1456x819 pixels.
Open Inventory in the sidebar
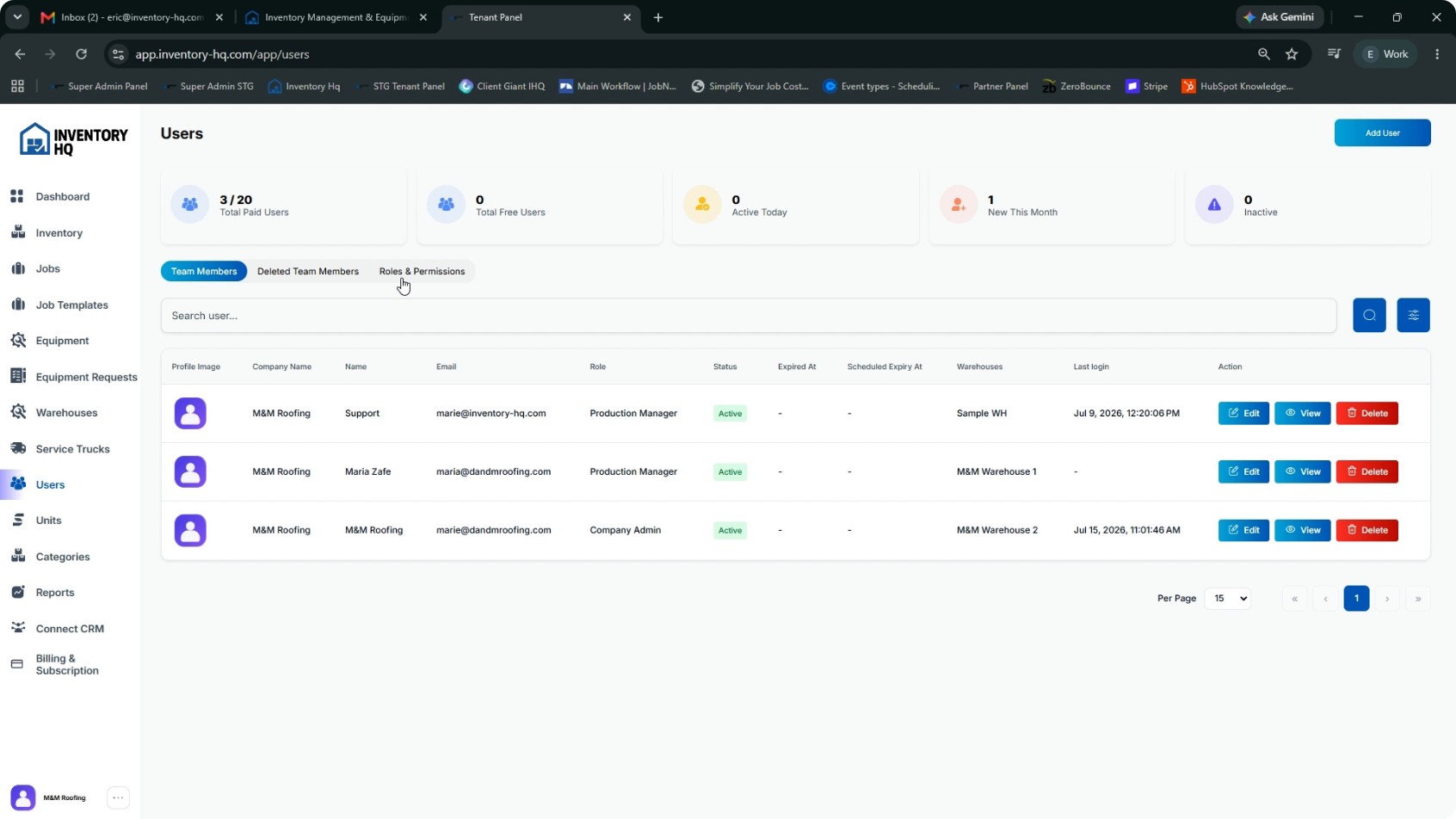point(59,232)
